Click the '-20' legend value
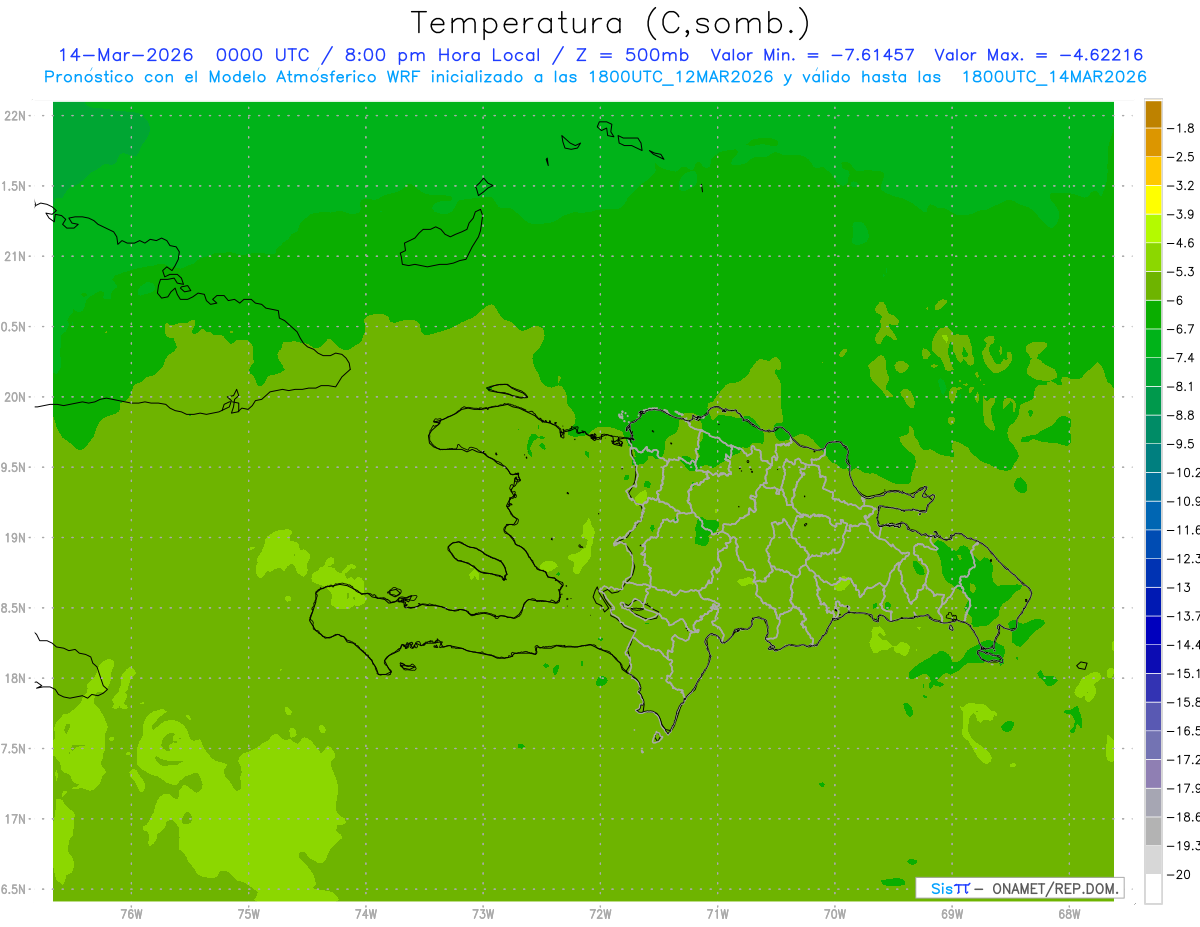This screenshot has width=1200, height=927. click(x=1179, y=874)
